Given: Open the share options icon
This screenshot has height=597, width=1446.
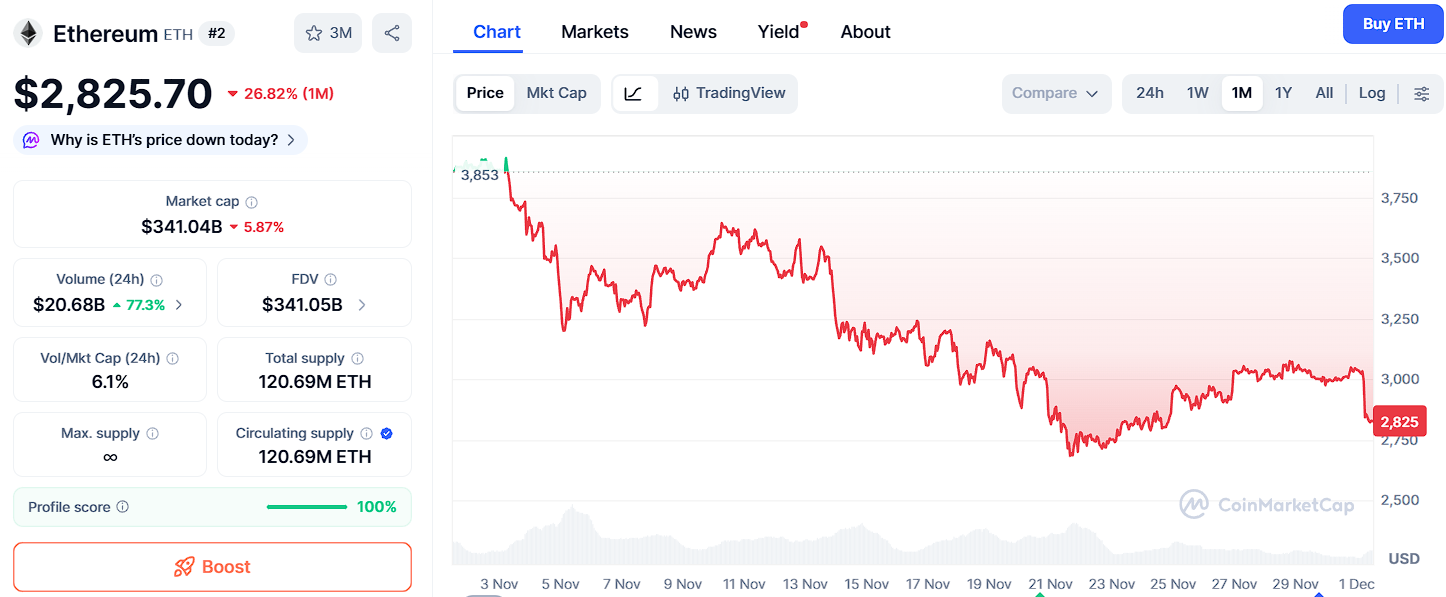Looking at the screenshot, I should click(x=391, y=33).
